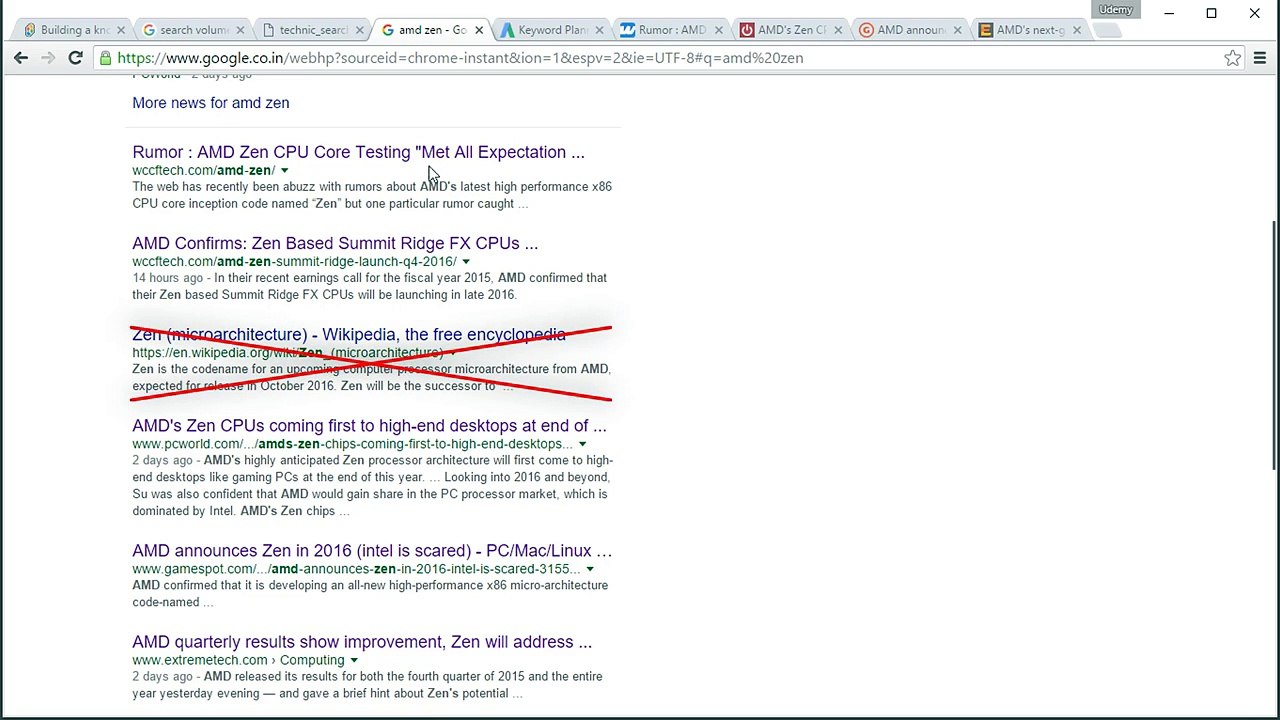Viewport: 1280px width, 720px height.
Task: Close the 'search volume' tab
Action: coord(240,30)
